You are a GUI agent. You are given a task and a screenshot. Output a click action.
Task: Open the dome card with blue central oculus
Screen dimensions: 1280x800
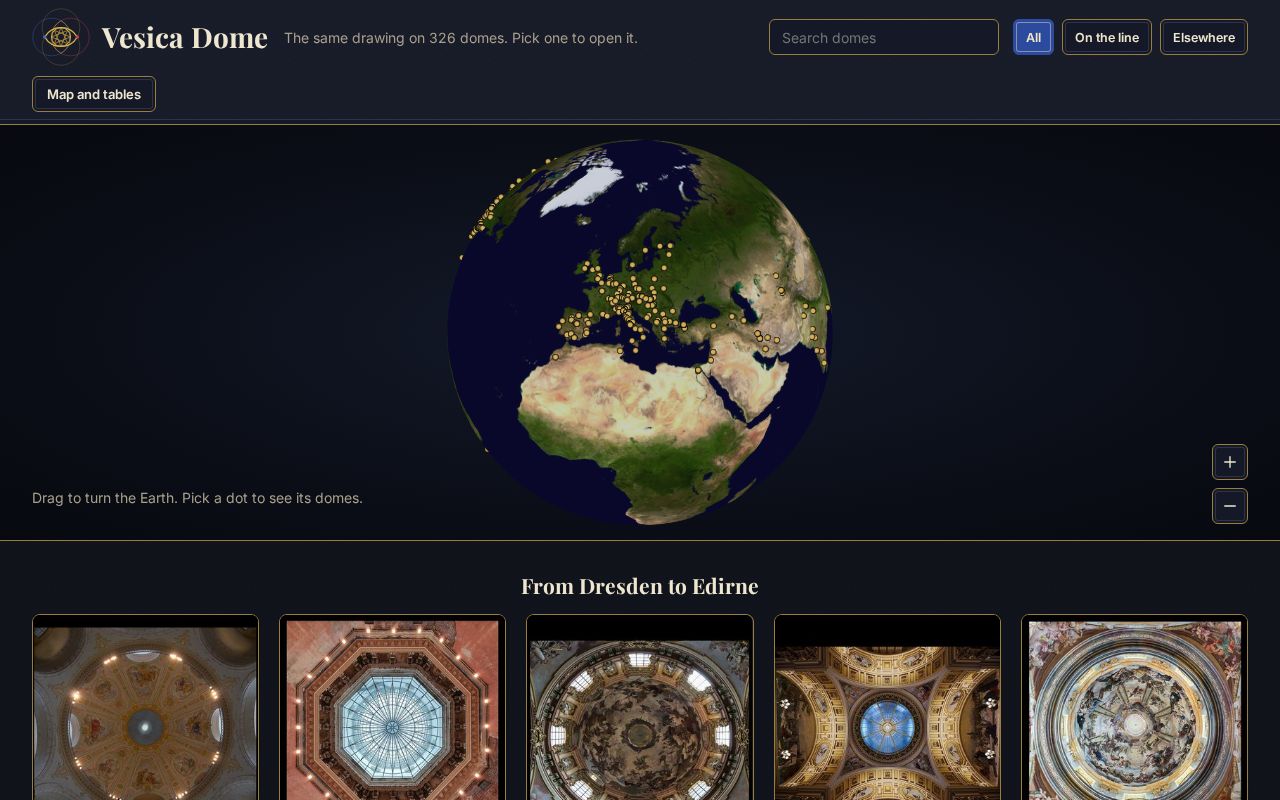pyautogui.click(x=887, y=707)
